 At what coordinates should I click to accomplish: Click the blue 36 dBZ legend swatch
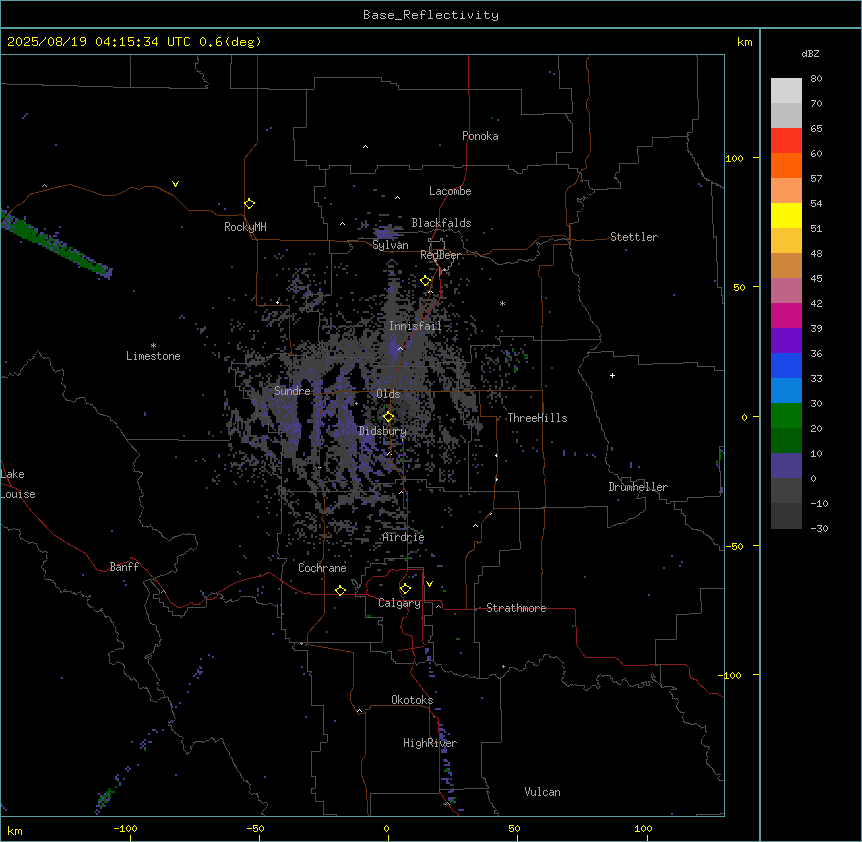point(786,365)
